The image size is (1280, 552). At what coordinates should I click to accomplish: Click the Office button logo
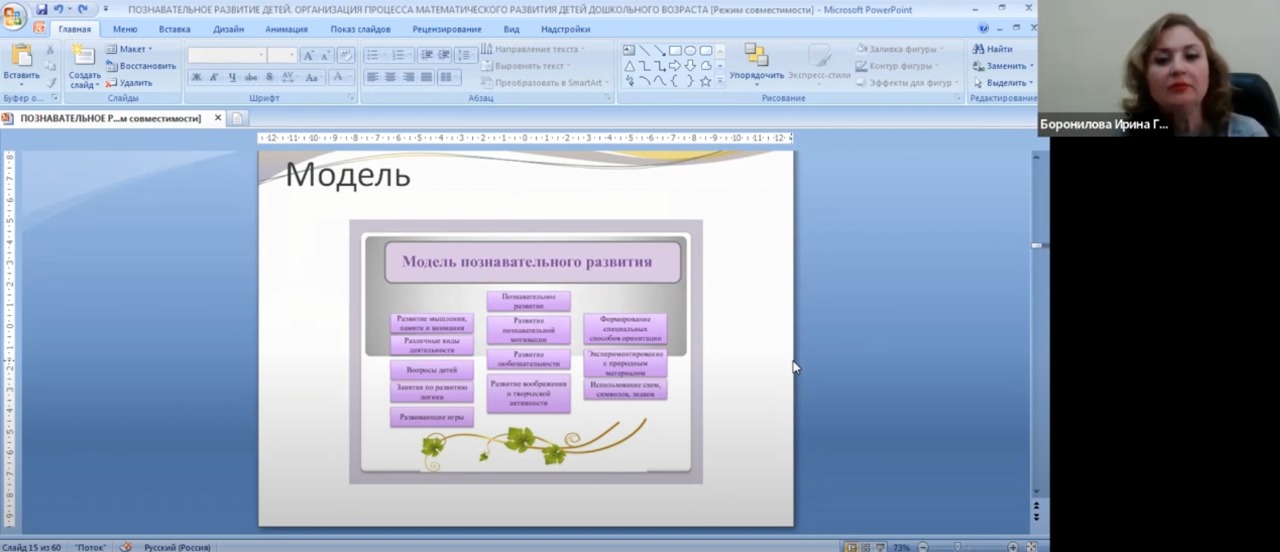[x=14, y=17]
